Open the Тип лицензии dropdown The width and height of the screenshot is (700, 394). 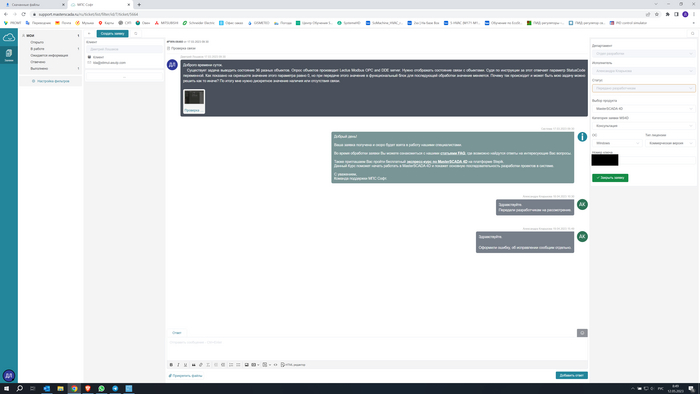[x=670, y=143]
